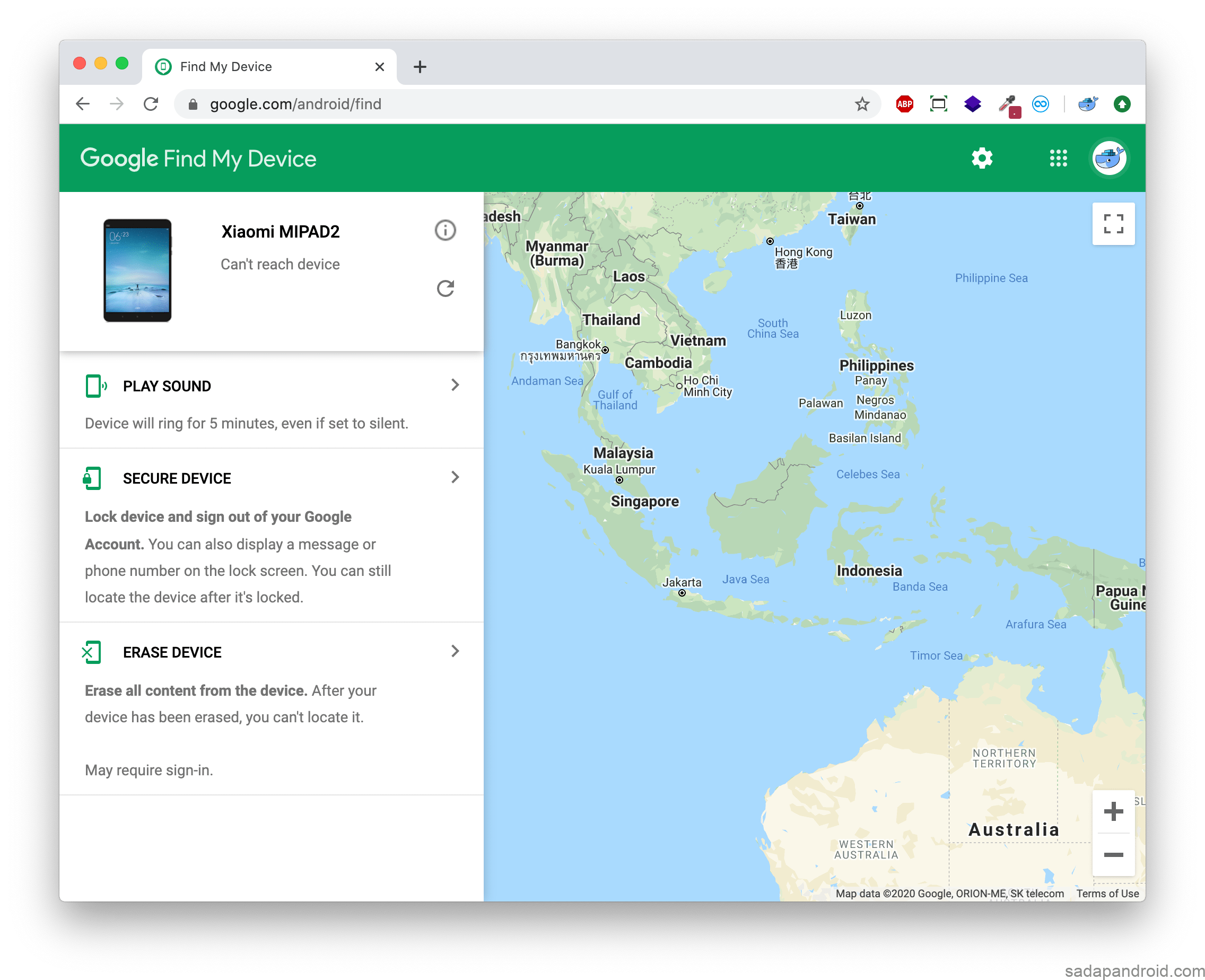Open the Terms of Use link
This screenshot has width=1205, height=980.
click(1107, 894)
